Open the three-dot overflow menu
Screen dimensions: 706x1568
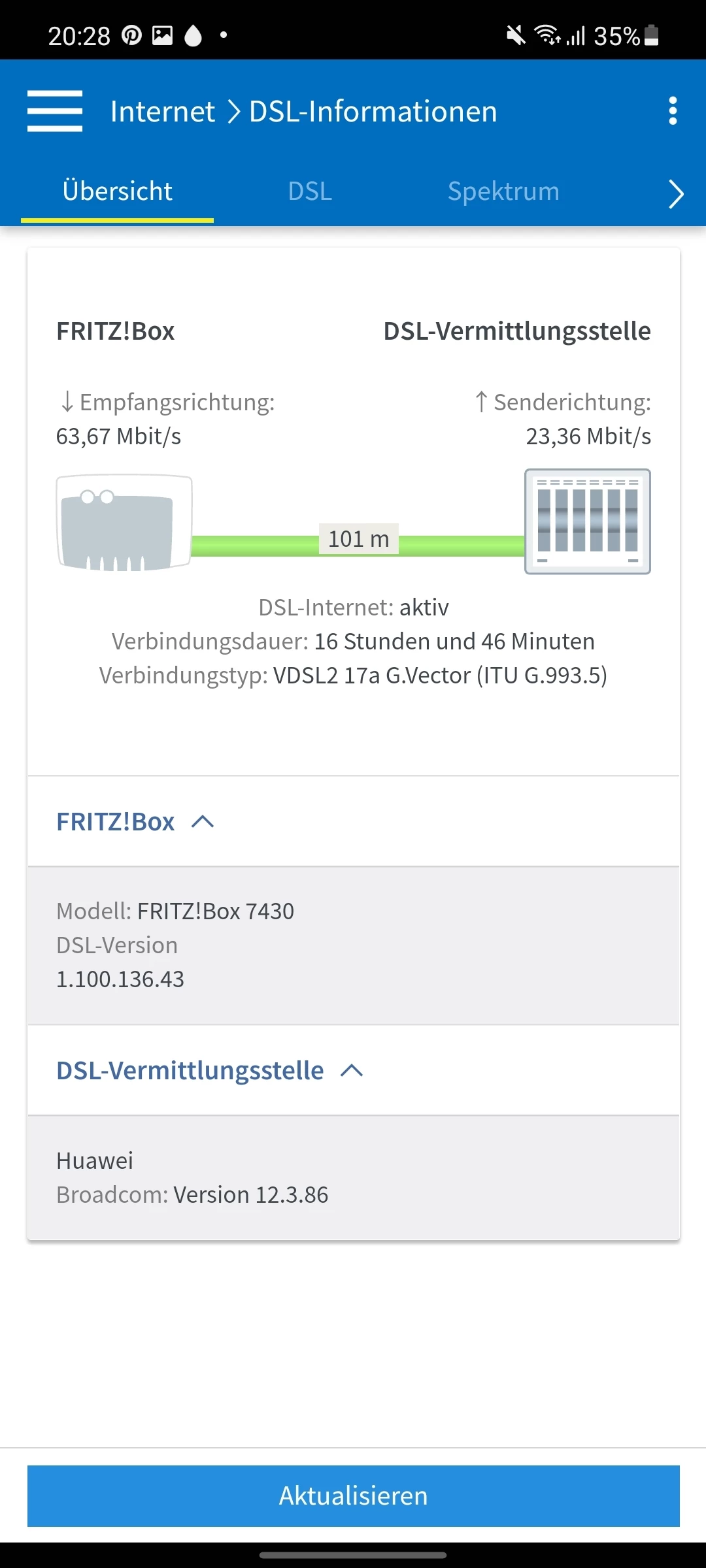click(673, 111)
